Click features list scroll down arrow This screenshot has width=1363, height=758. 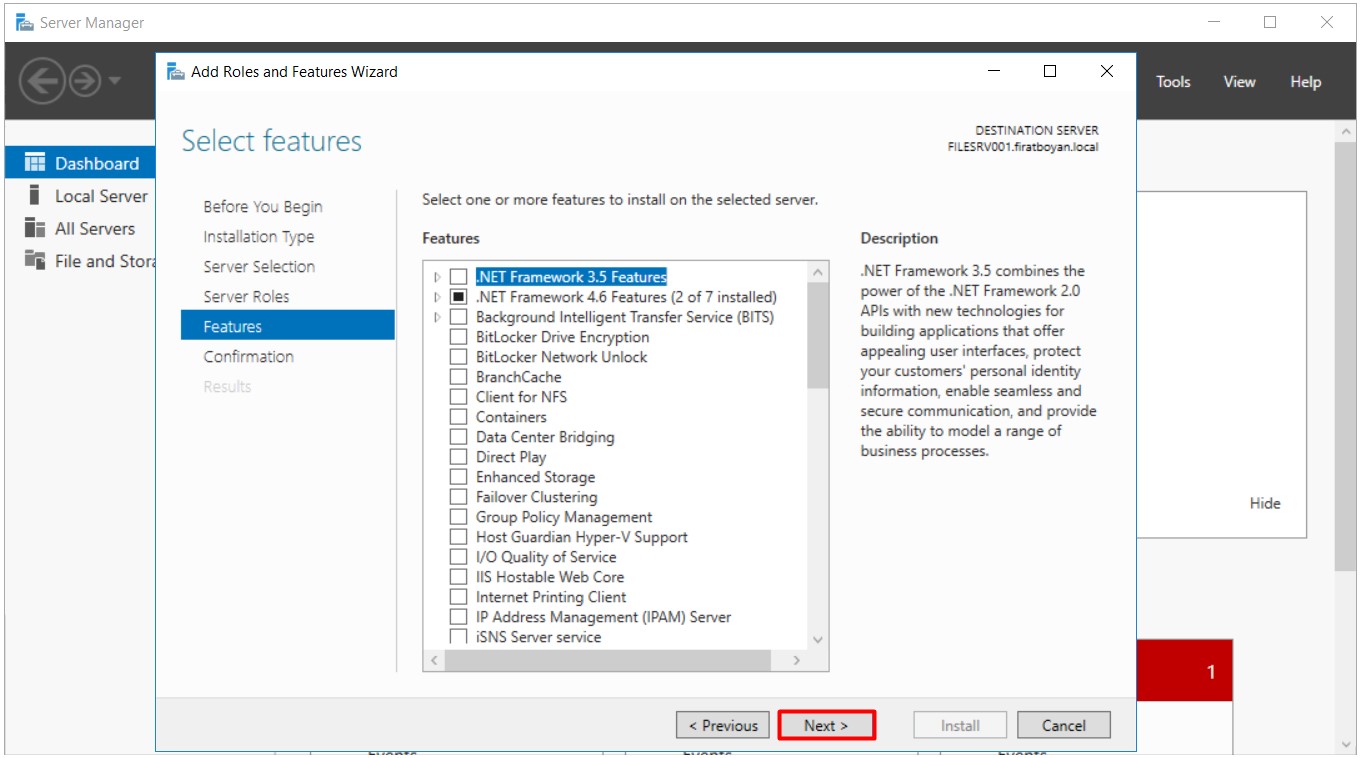818,640
